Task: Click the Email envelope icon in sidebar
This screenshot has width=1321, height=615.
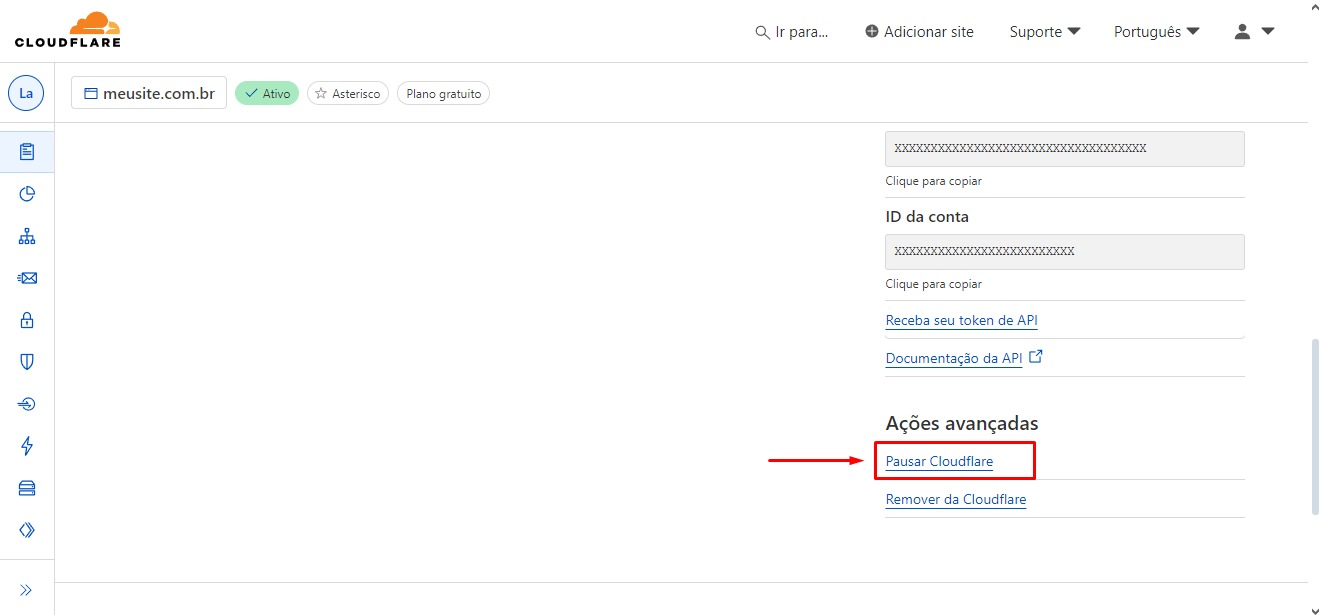Action: click(27, 278)
